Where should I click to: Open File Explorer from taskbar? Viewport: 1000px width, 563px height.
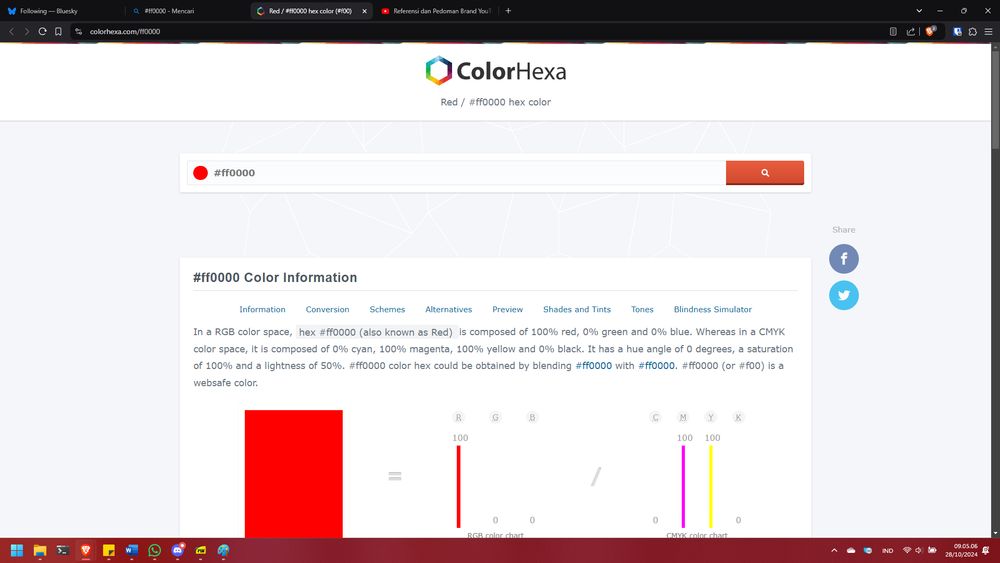40,550
